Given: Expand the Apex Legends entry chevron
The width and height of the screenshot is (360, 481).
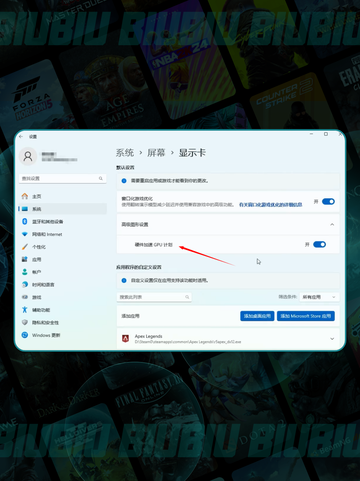Looking at the screenshot, I should (x=332, y=339).
